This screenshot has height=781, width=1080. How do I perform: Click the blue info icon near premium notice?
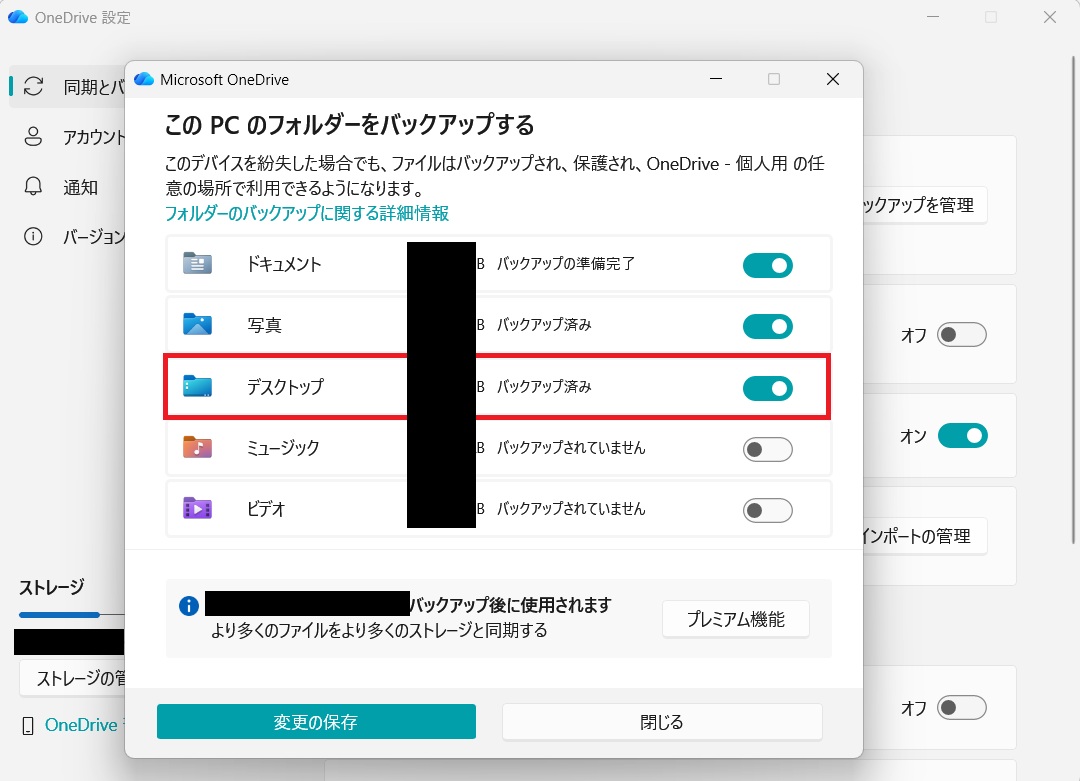click(x=188, y=606)
